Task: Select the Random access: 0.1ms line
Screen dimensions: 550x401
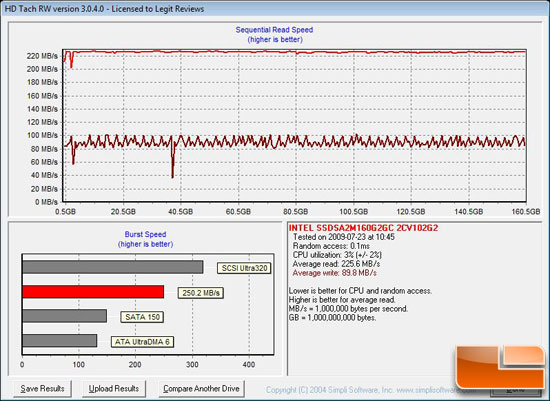Action: click(331, 246)
